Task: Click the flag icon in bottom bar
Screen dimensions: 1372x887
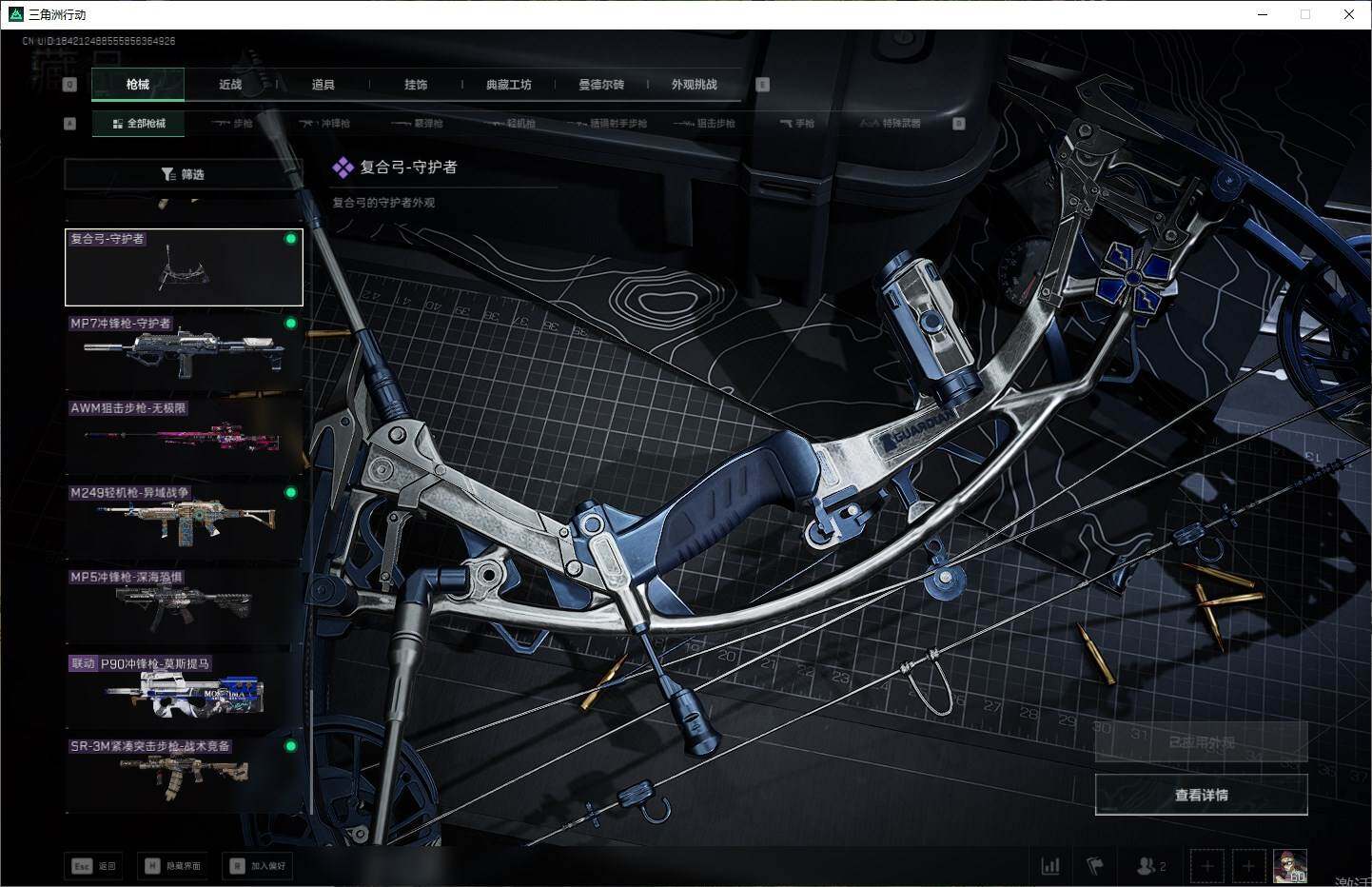Action: (1095, 866)
